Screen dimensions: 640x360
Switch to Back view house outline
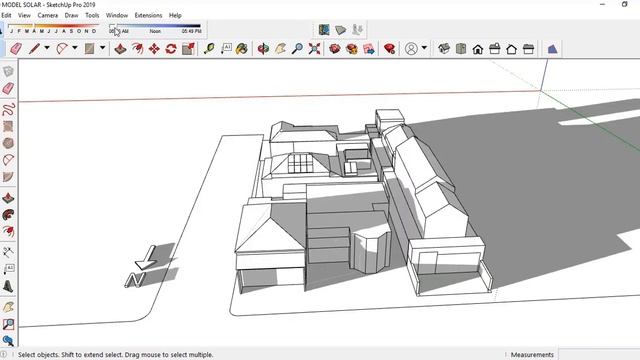(x=511, y=49)
